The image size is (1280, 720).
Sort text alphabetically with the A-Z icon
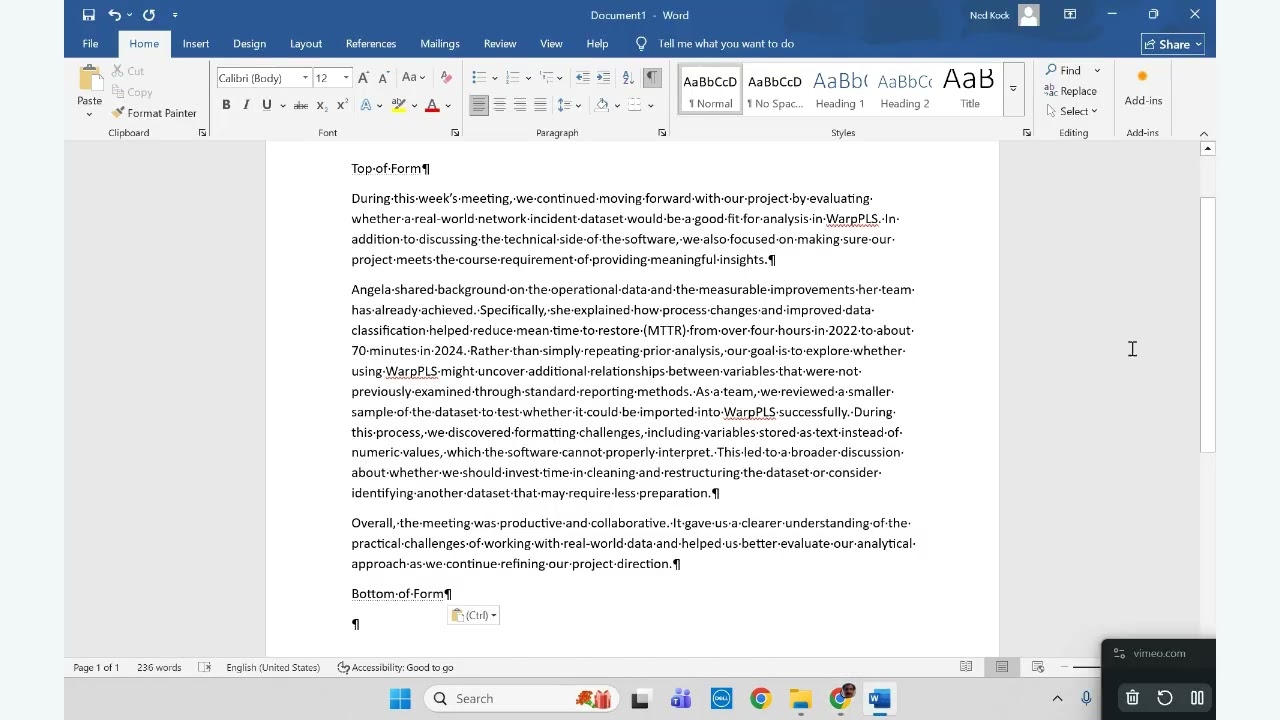628,78
